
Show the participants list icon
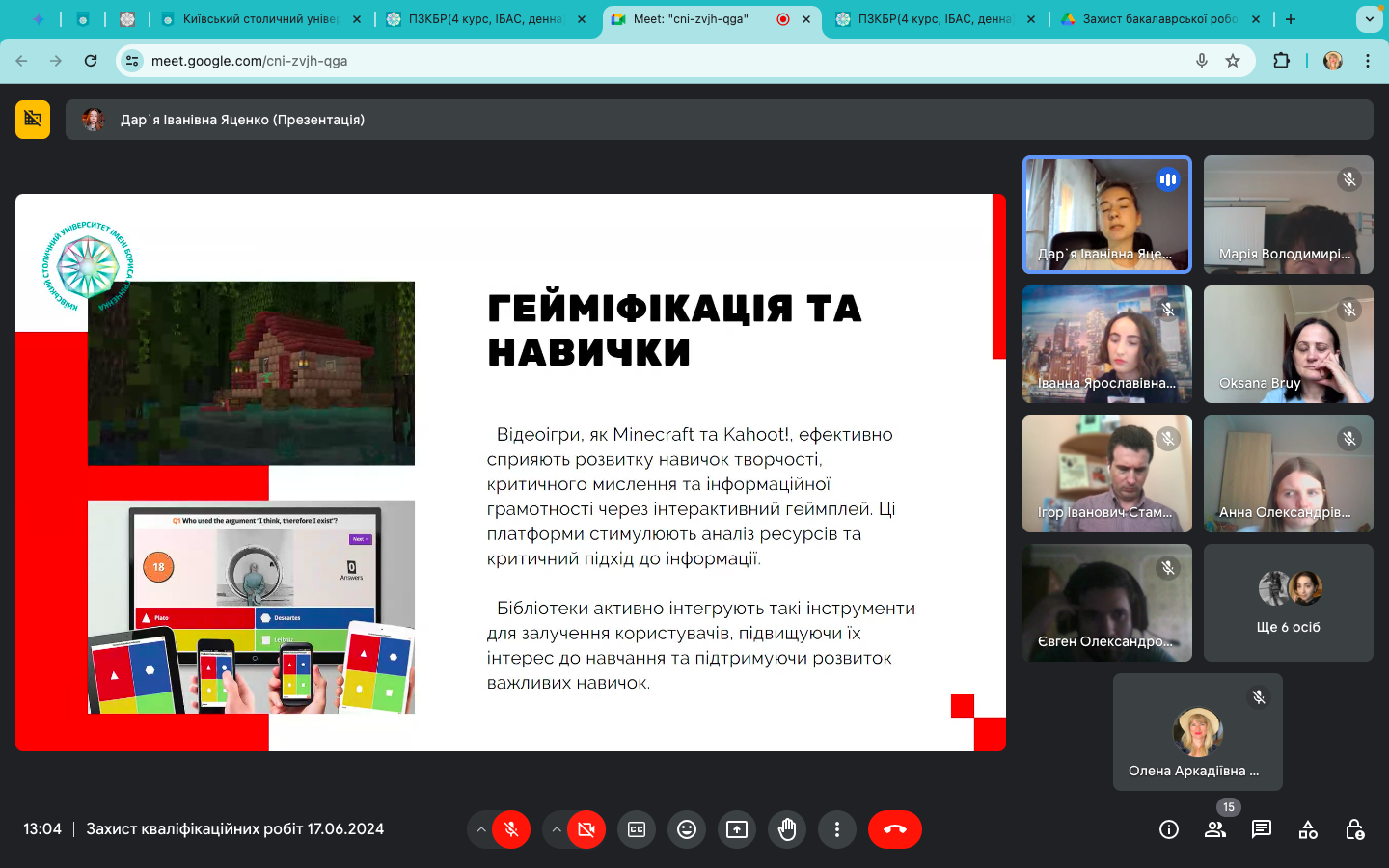tap(1215, 829)
